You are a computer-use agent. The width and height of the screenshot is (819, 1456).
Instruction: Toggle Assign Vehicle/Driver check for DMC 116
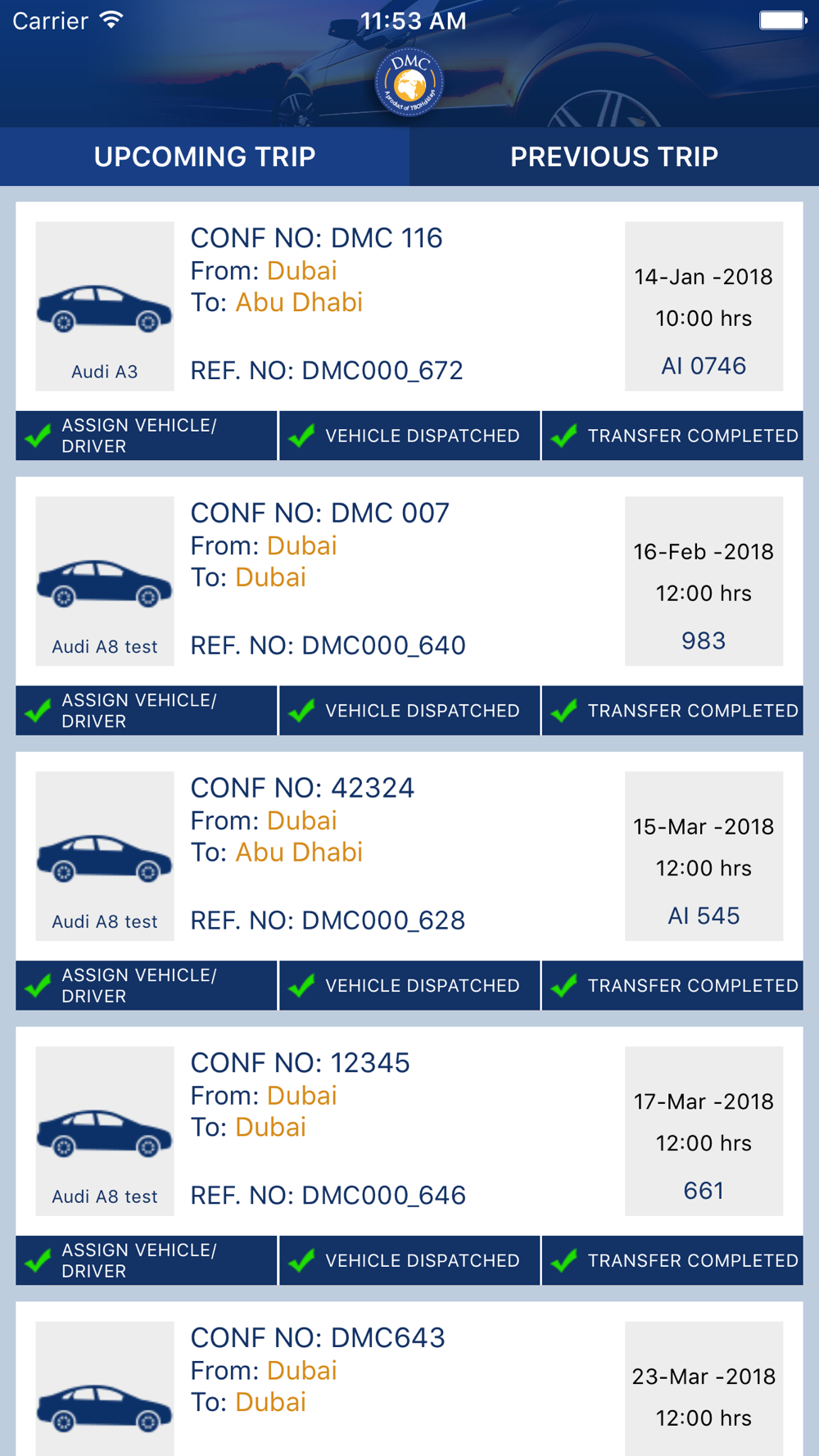(x=38, y=436)
